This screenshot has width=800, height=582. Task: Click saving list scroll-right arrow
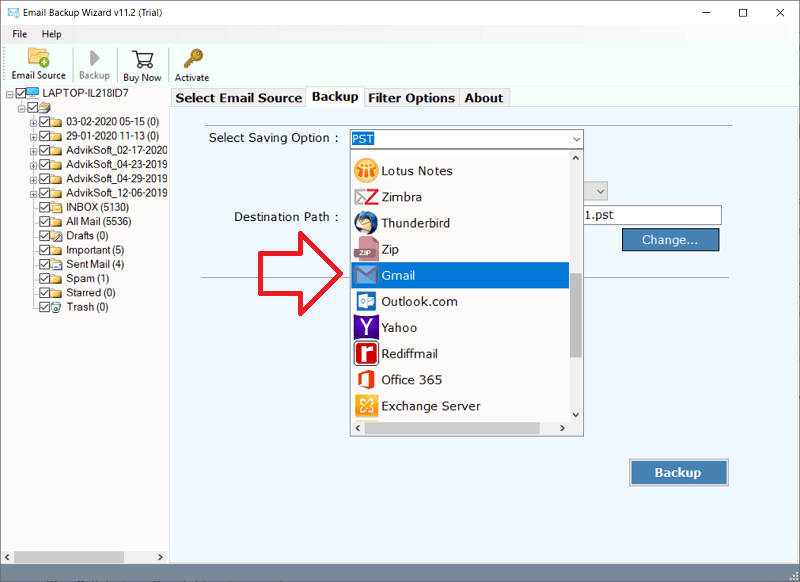562,428
